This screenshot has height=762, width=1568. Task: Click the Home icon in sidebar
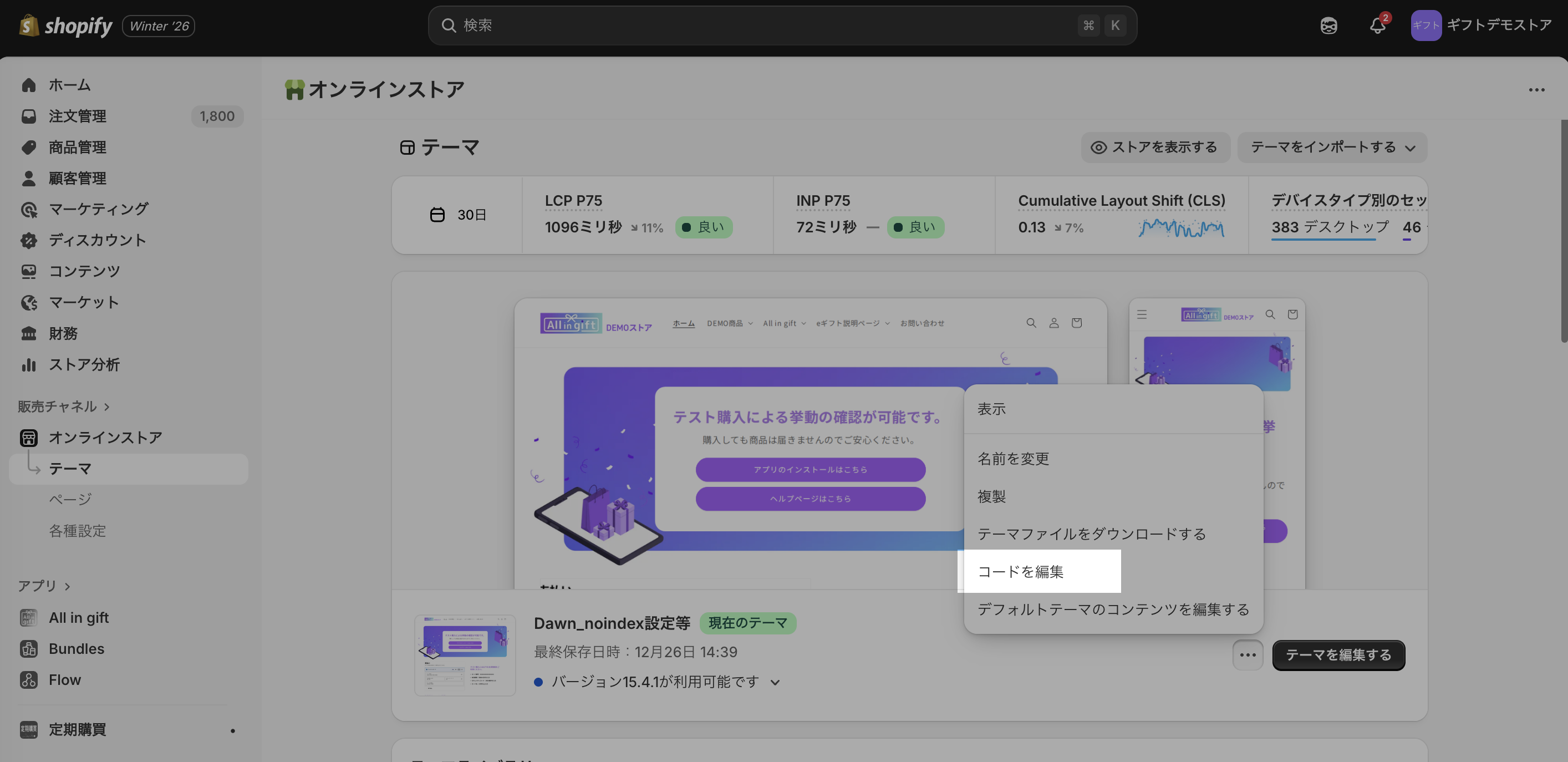tap(29, 85)
